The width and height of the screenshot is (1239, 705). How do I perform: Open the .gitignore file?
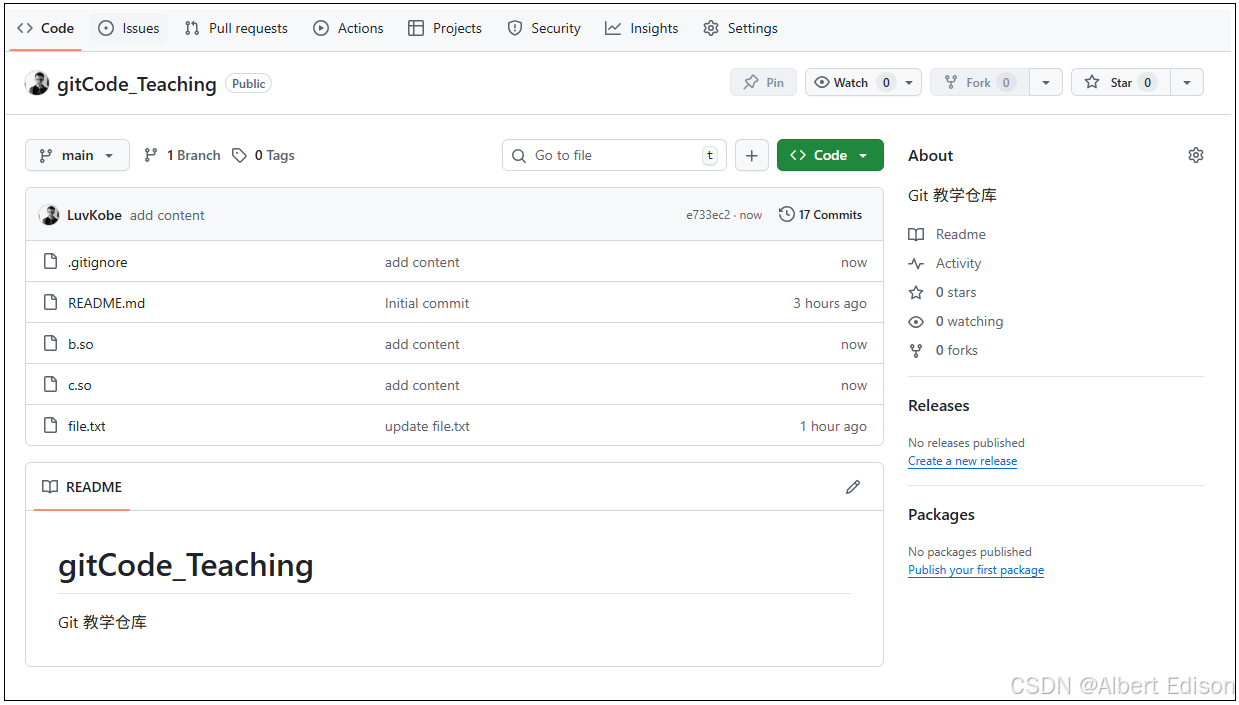[98, 262]
